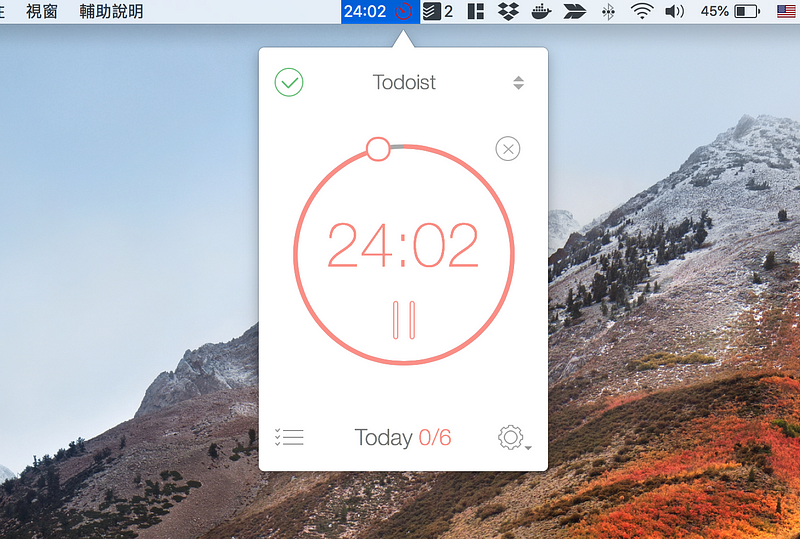This screenshot has width=800, height=539.
Task: Pause the pomodoro timer
Action: click(404, 319)
